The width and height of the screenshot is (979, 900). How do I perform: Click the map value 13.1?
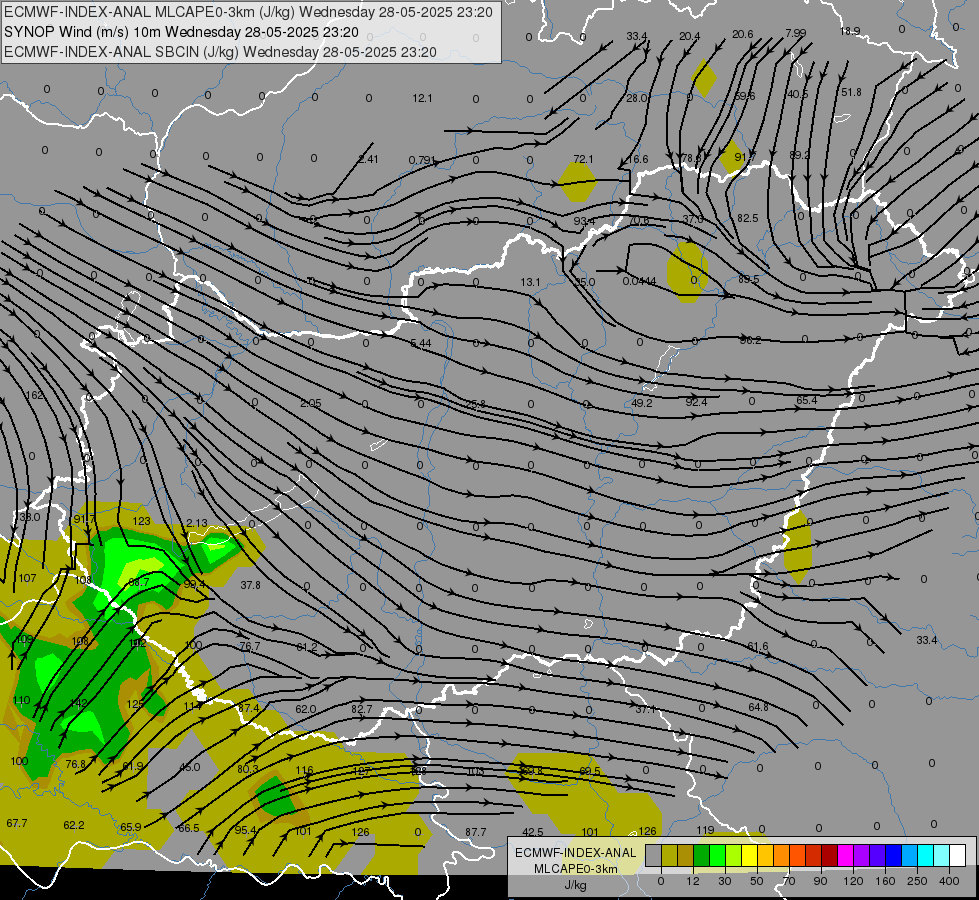530,282
